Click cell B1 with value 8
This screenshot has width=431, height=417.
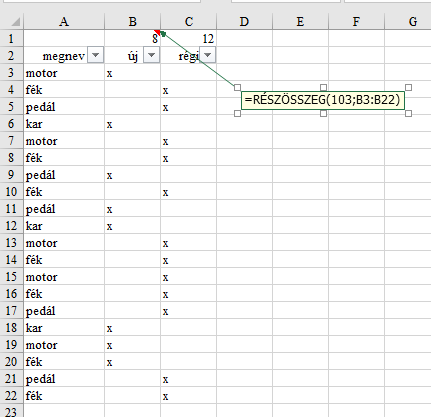click(133, 39)
